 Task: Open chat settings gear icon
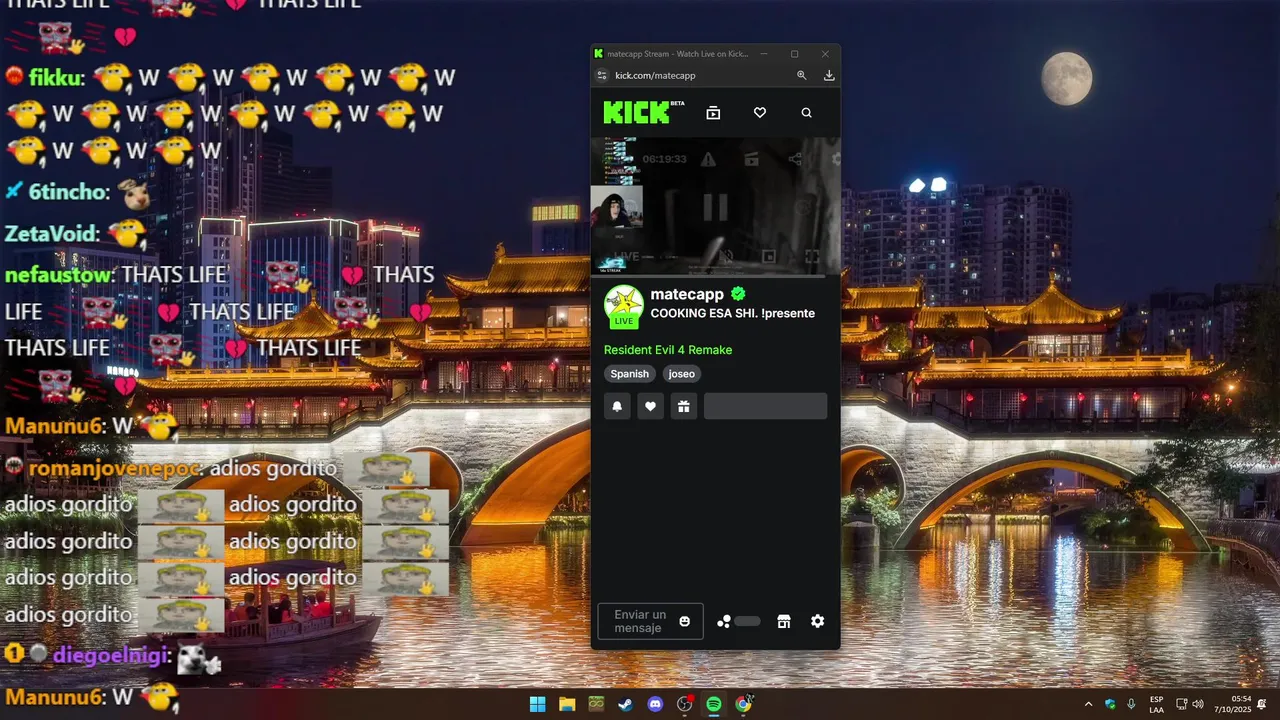coord(818,621)
